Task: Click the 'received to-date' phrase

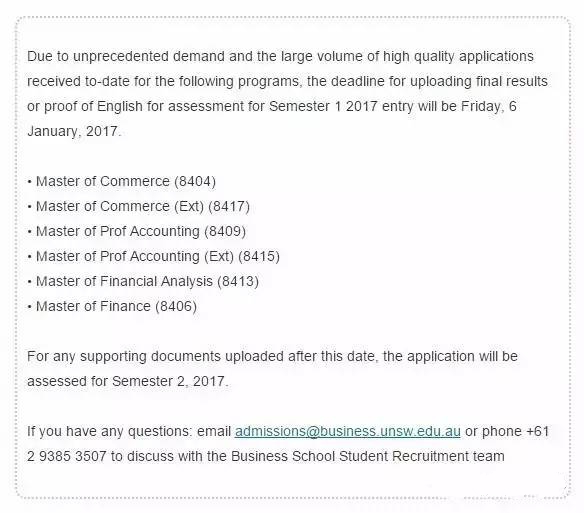Action: click(78, 82)
